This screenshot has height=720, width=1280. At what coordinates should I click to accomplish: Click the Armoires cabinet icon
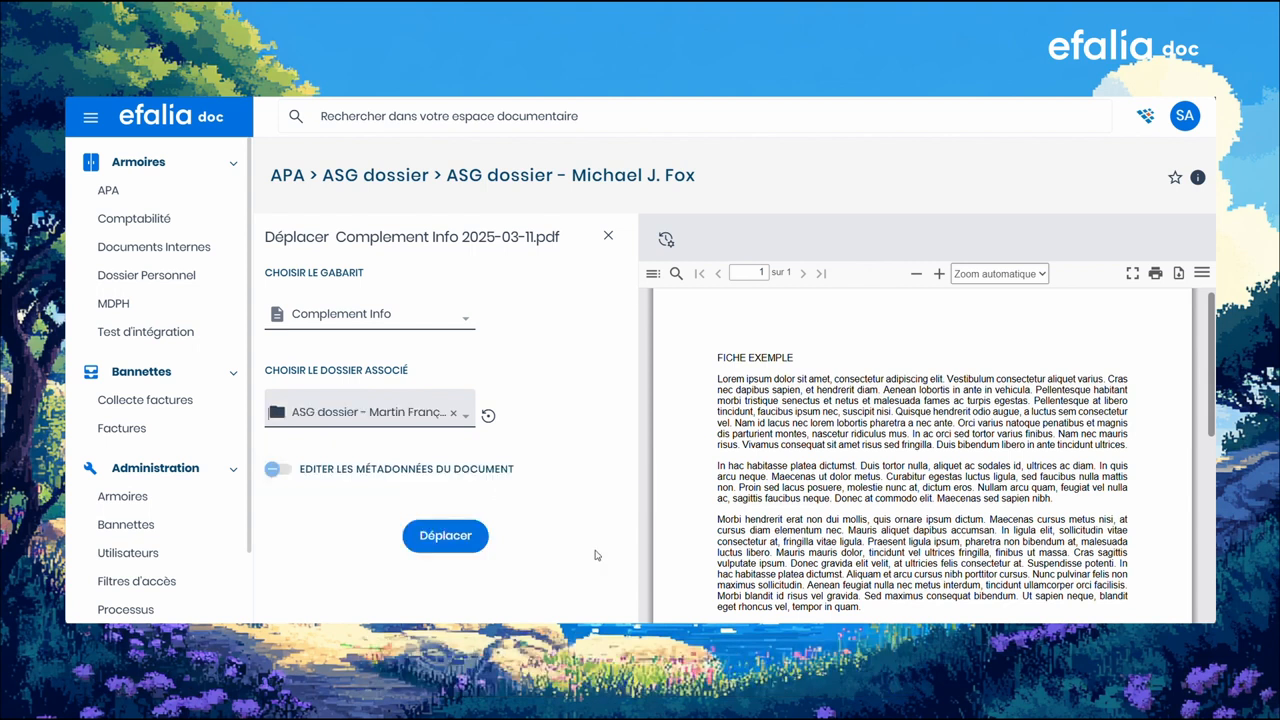[91, 162]
